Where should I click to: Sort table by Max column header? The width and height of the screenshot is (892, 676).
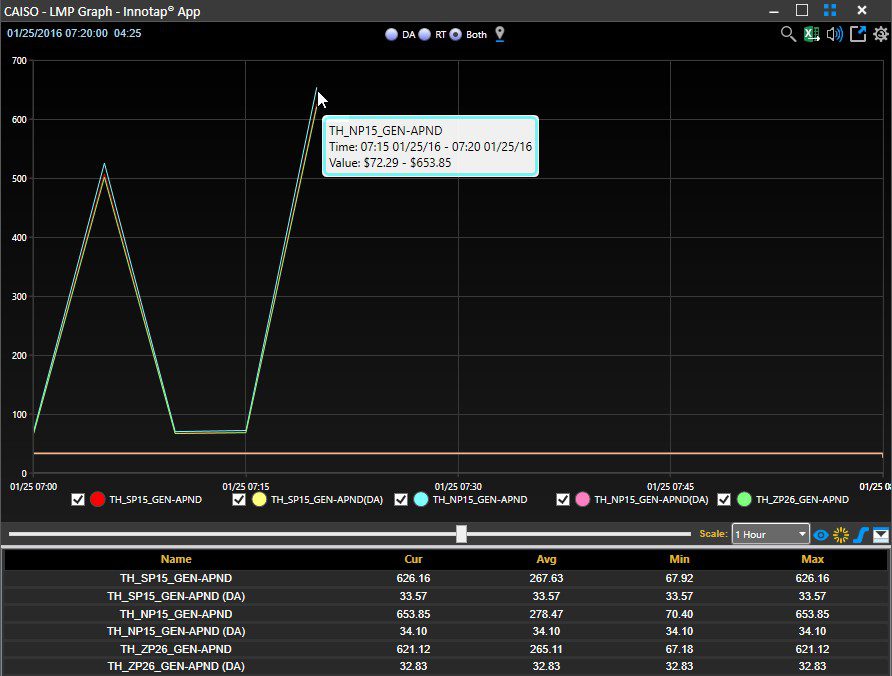pos(812,559)
